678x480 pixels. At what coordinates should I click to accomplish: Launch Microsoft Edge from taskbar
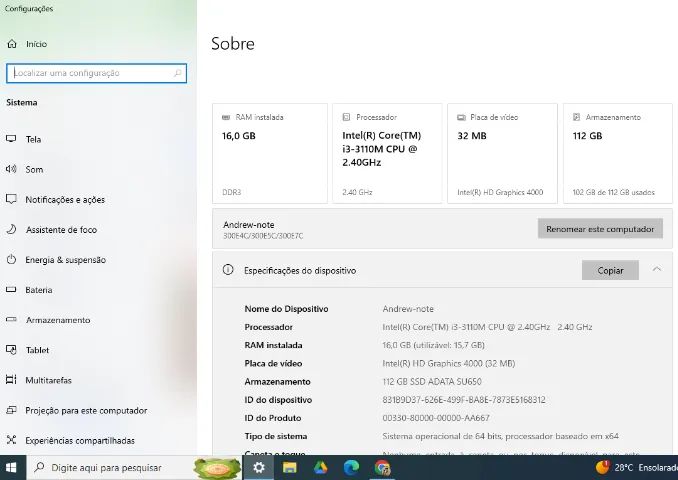(x=351, y=467)
